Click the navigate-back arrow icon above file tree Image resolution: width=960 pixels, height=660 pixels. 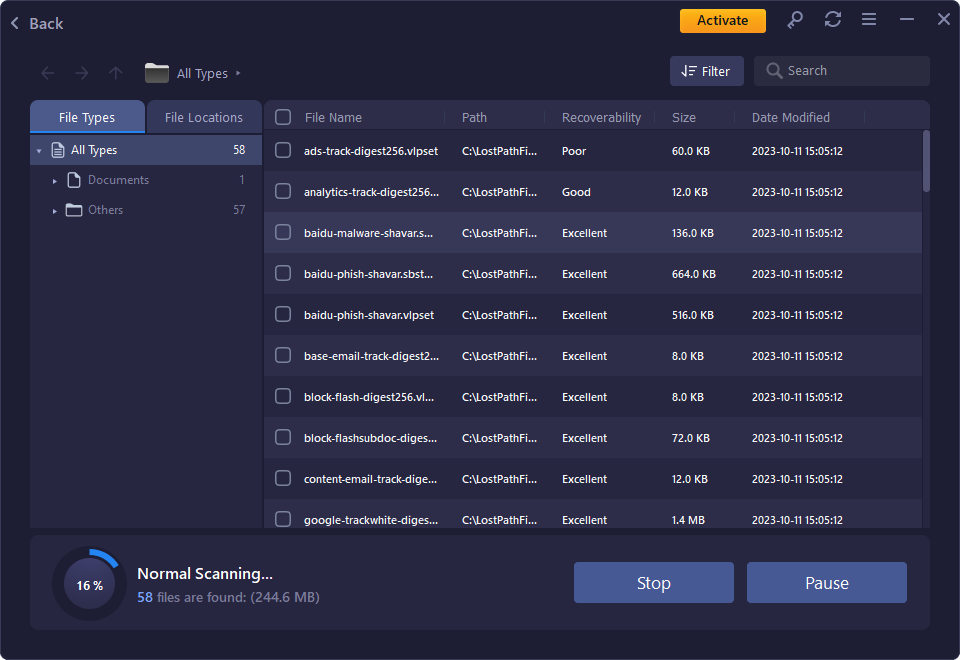click(47, 72)
